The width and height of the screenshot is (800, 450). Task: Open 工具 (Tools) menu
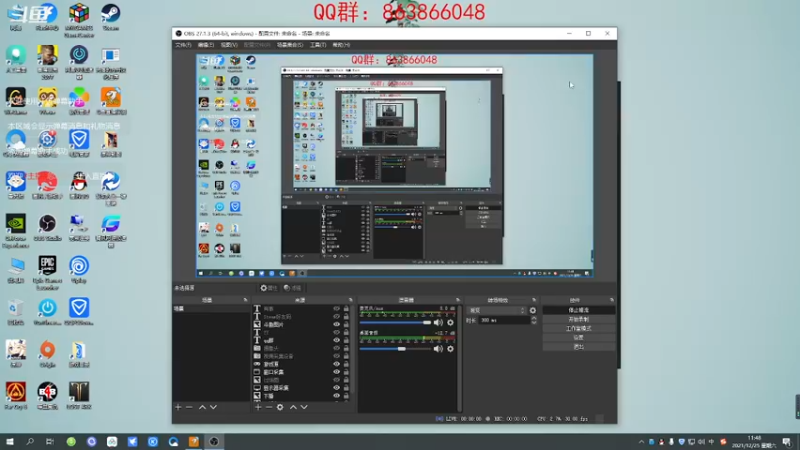point(318,45)
